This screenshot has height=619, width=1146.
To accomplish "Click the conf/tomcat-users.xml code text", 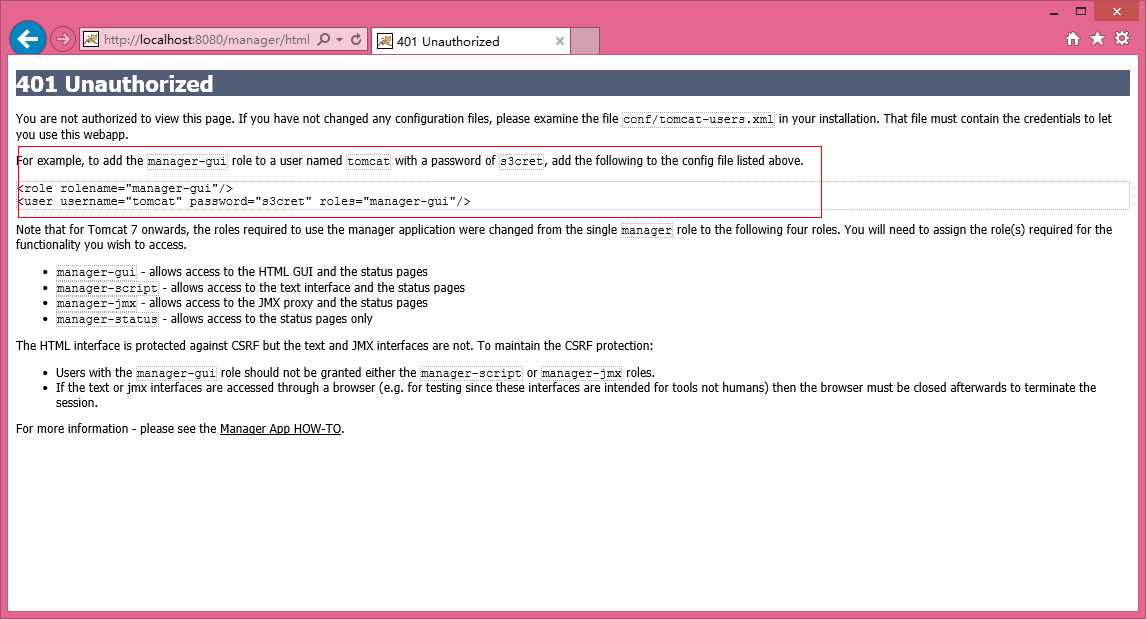I will (698, 119).
